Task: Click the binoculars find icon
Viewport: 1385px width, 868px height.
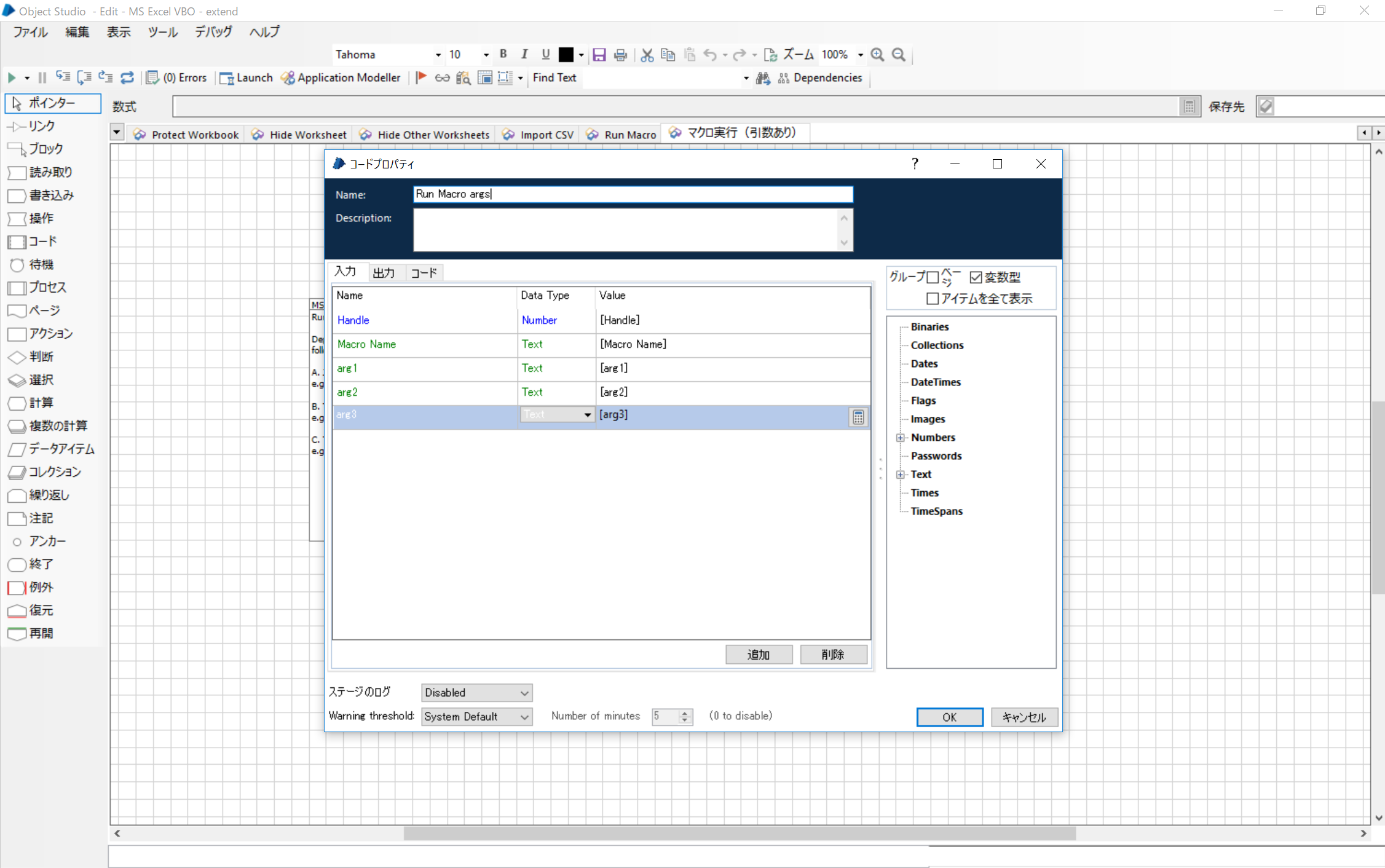Action: click(763, 77)
